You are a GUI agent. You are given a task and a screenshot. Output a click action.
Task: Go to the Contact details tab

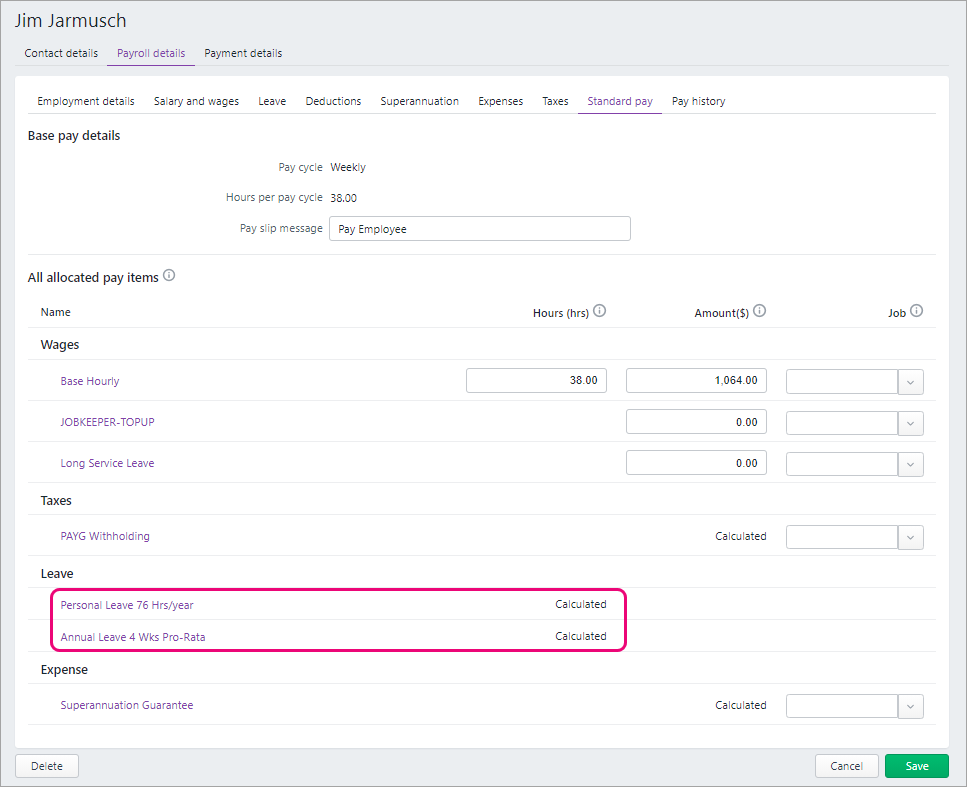[61, 53]
